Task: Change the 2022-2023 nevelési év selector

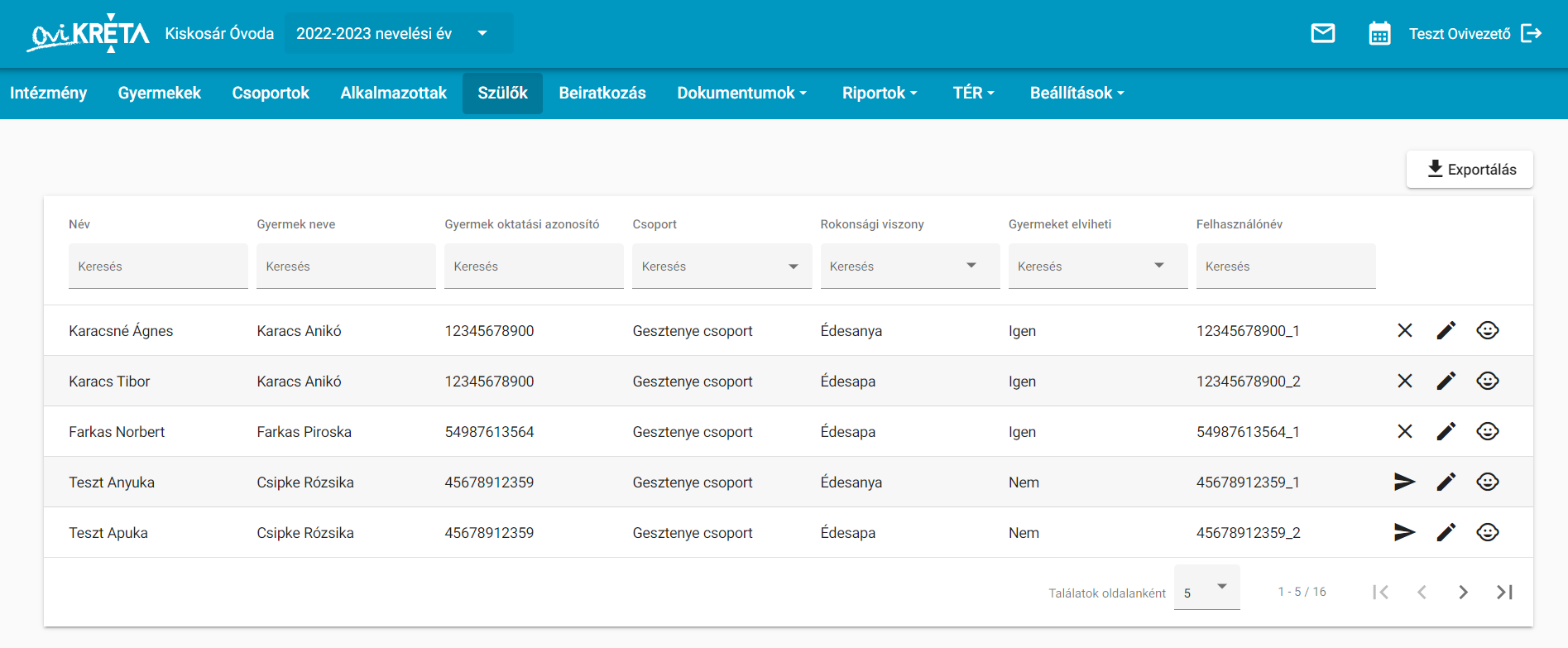Action: pos(399,33)
